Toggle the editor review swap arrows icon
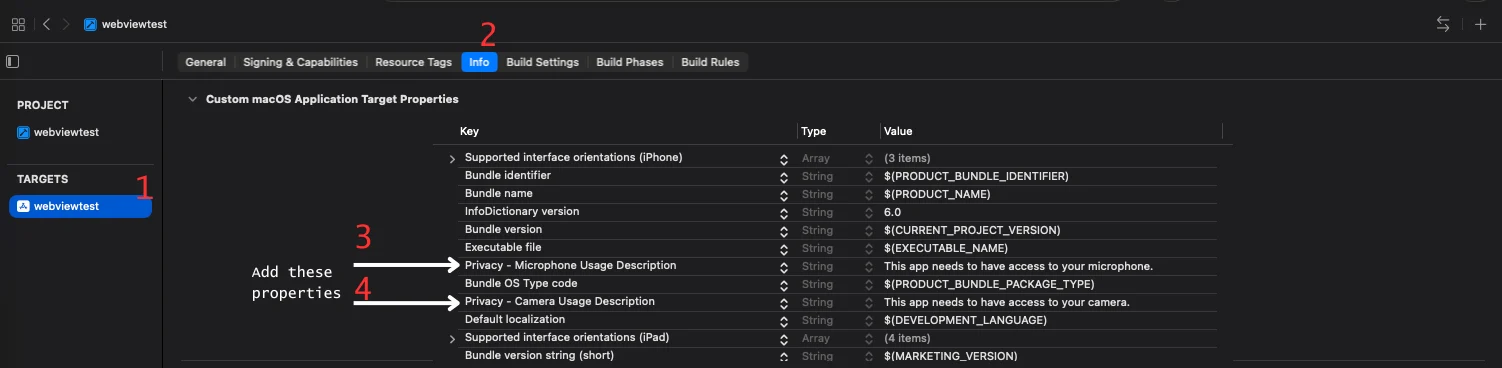Screen dimensions: 1502x368 pyautogui.click(x=1443, y=24)
